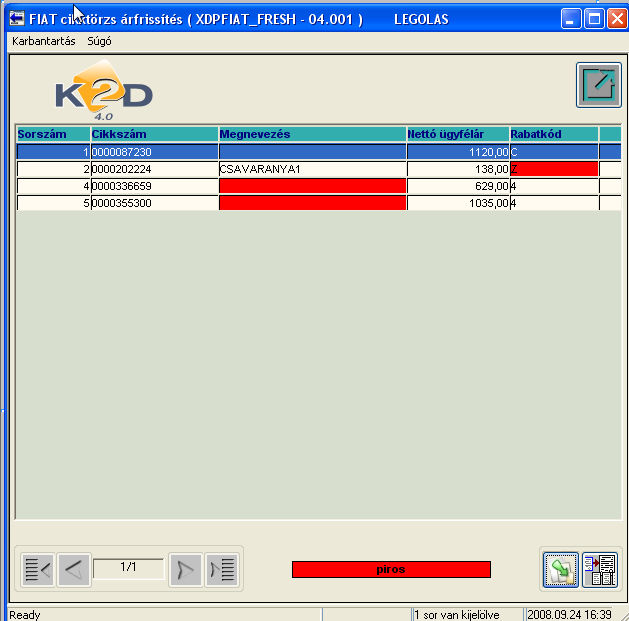Click the K2D 4.0 logo
This screenshot has width=629, height=621.
(104, 91)
